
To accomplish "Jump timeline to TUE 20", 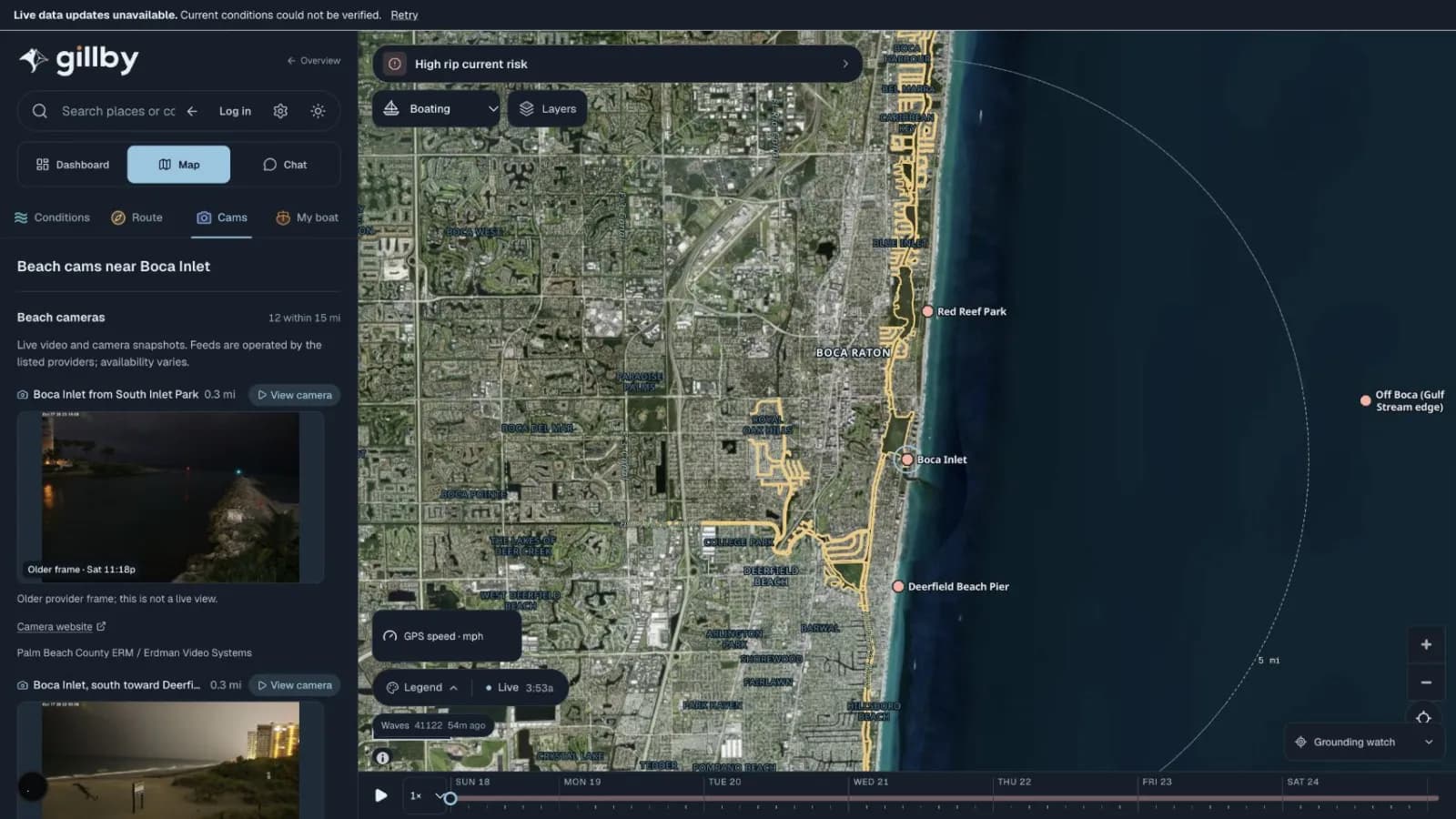I will [724, 782].
